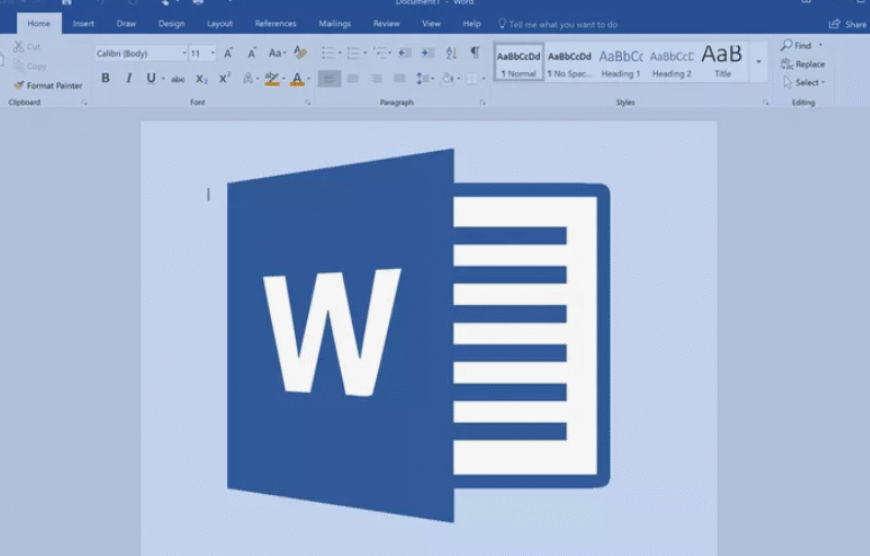Open the font size 11 dropdown

pos(213,53)
